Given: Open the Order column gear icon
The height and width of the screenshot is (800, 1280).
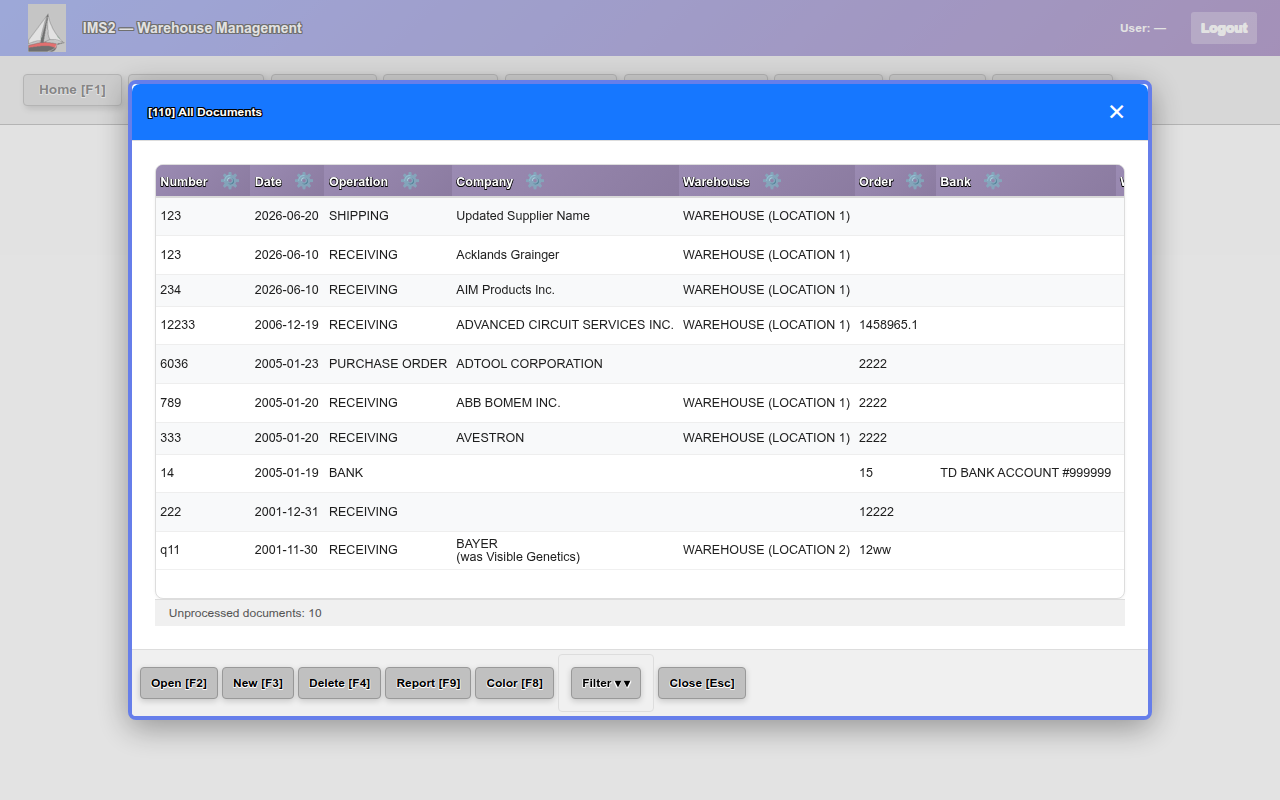Looking at the screenshot, I should click(x=915, y=181).
